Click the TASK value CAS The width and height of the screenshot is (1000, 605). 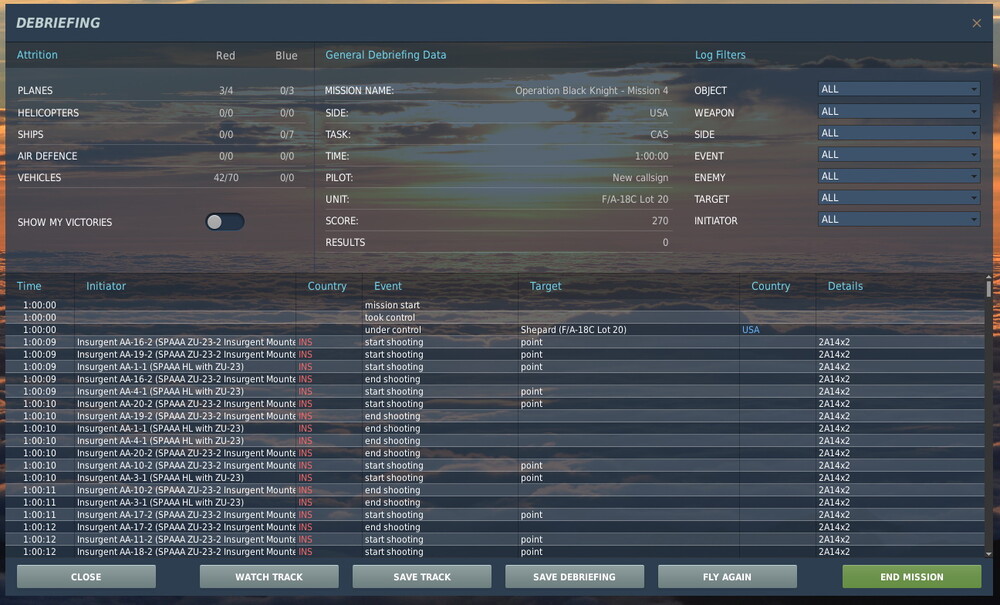659,135
